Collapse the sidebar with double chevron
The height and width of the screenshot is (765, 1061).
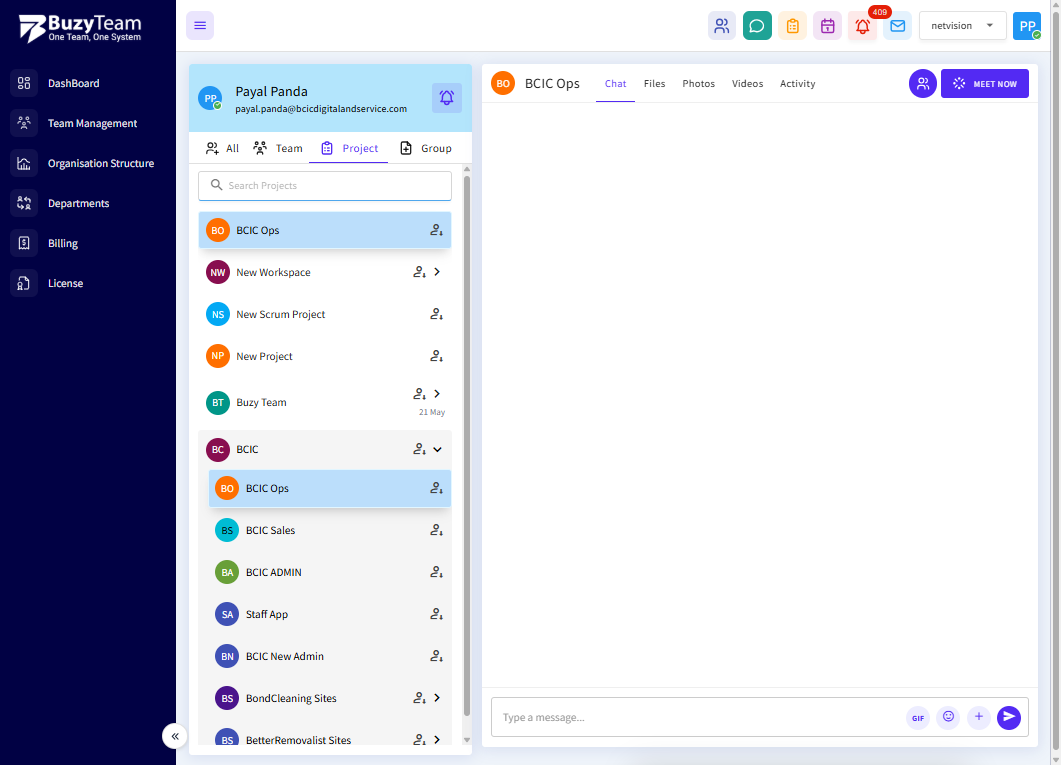pyautogui.click(x=175, y=736)
